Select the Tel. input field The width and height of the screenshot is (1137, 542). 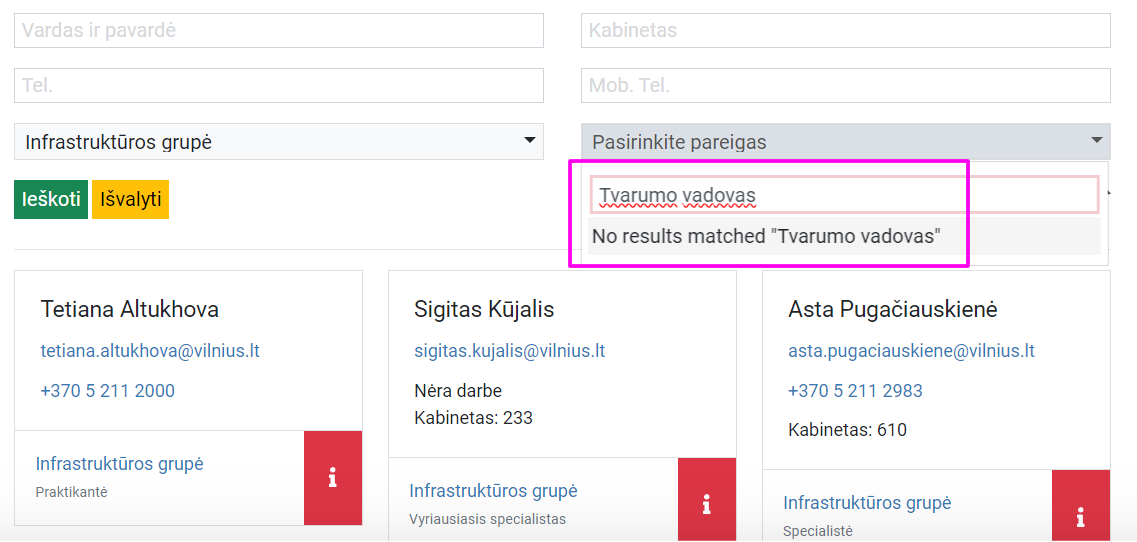[x=279, y=86]
